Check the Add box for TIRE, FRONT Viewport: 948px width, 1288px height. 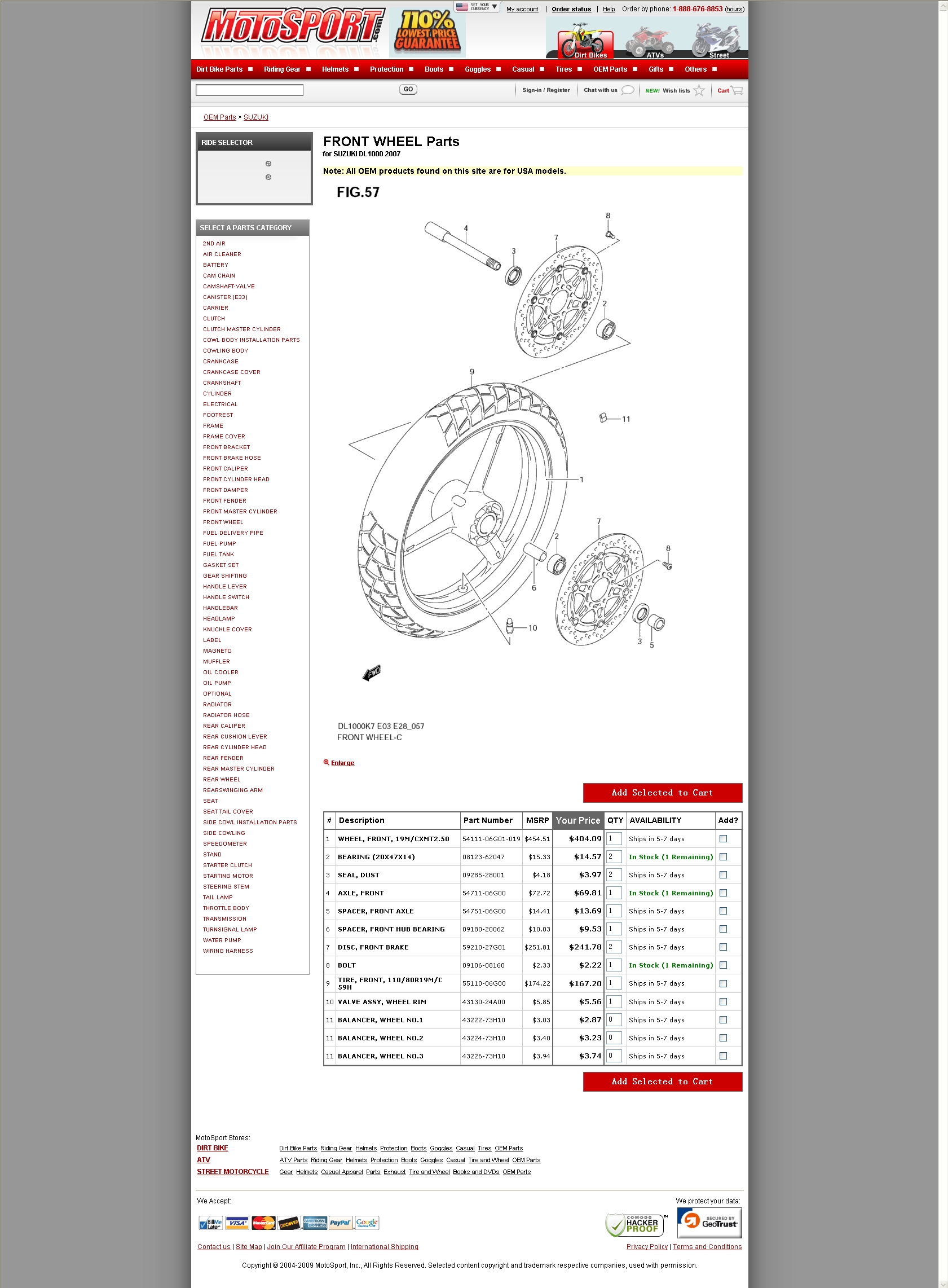click(723, 983)
